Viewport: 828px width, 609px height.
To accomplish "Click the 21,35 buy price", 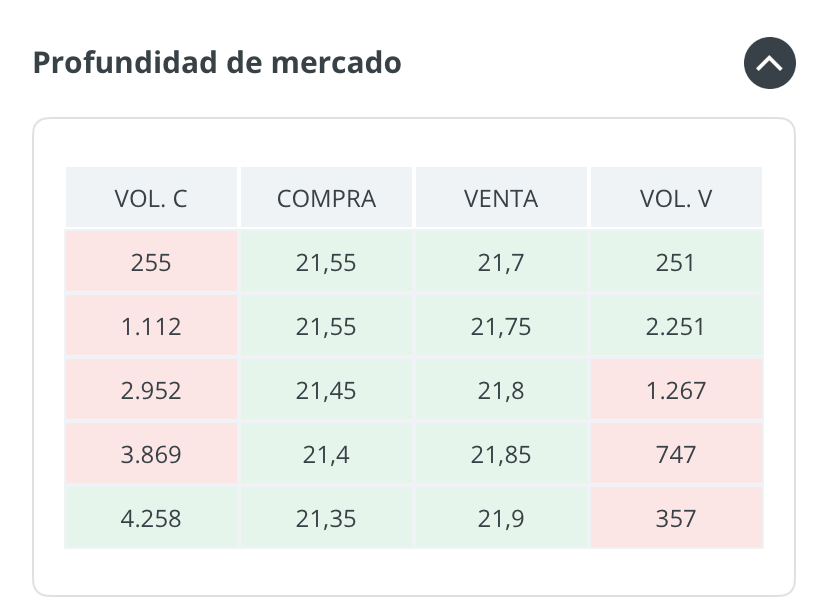I will (x=326, y=519).
